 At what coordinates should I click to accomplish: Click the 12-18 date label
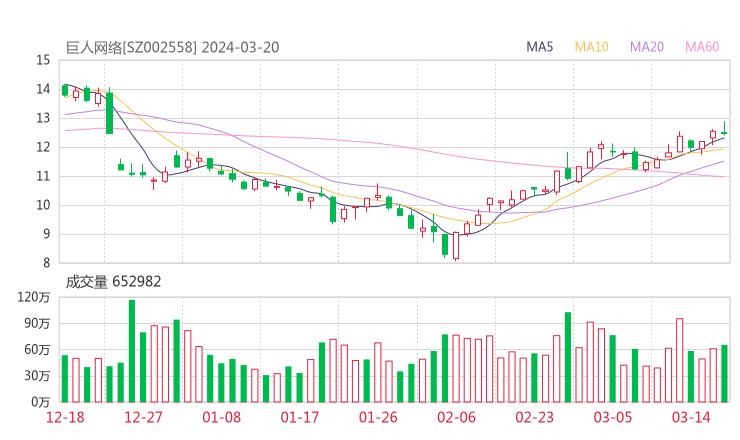pyautogui.click(x=65, y=417)
